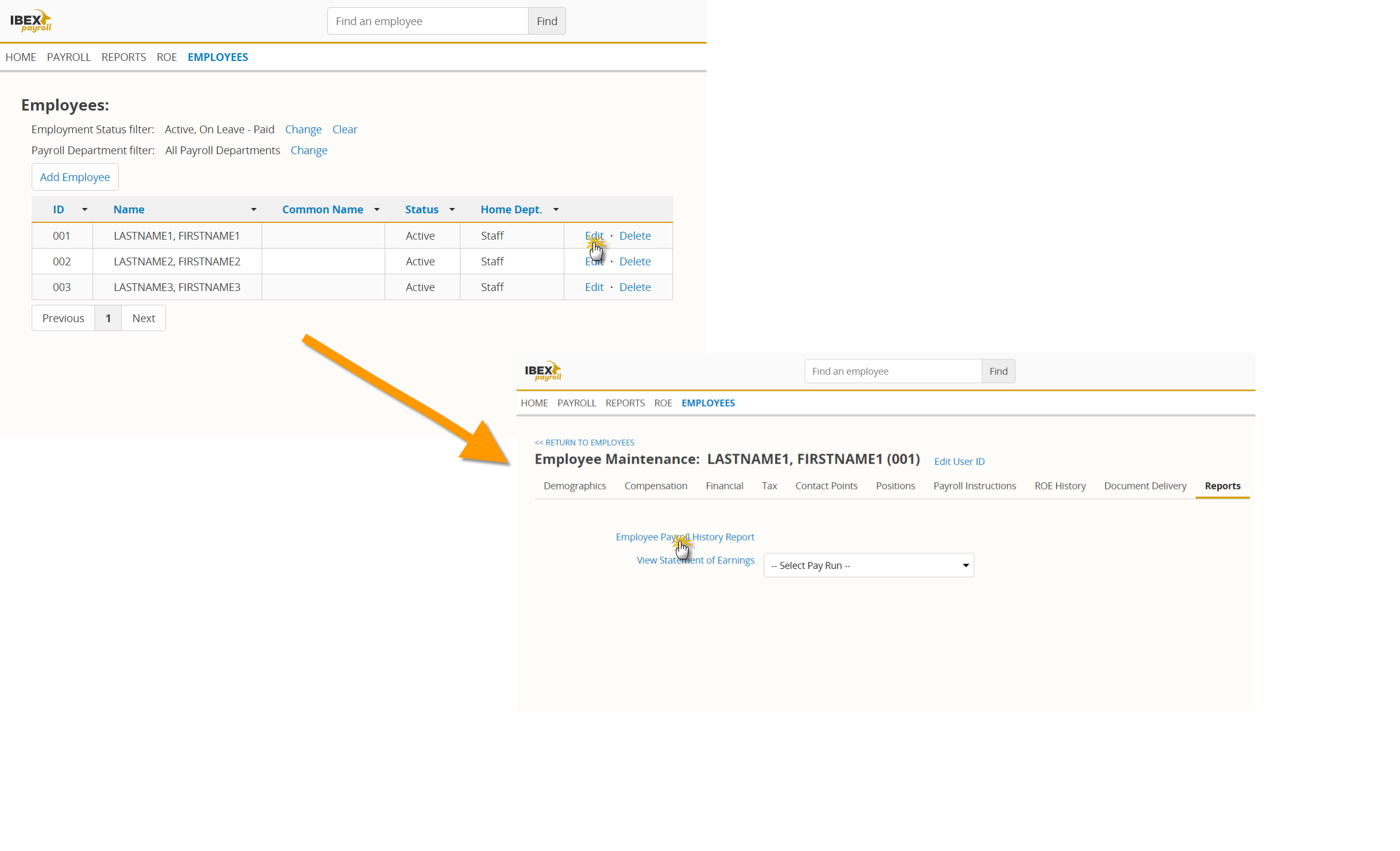
Task: Open PAYROLL menu in Employees list page
Action: [69, 57]
